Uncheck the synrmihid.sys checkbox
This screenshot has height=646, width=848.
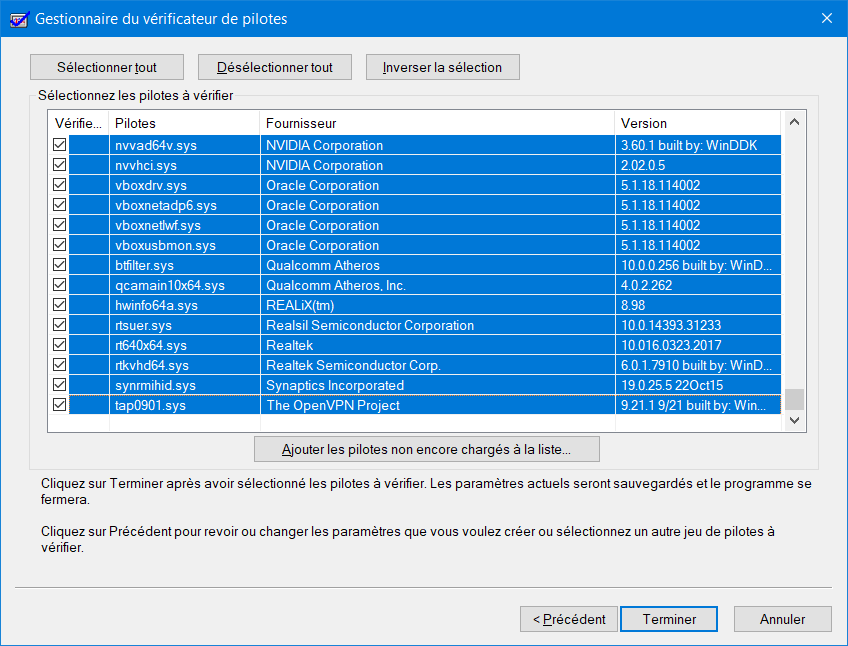[x=59, y=385]
